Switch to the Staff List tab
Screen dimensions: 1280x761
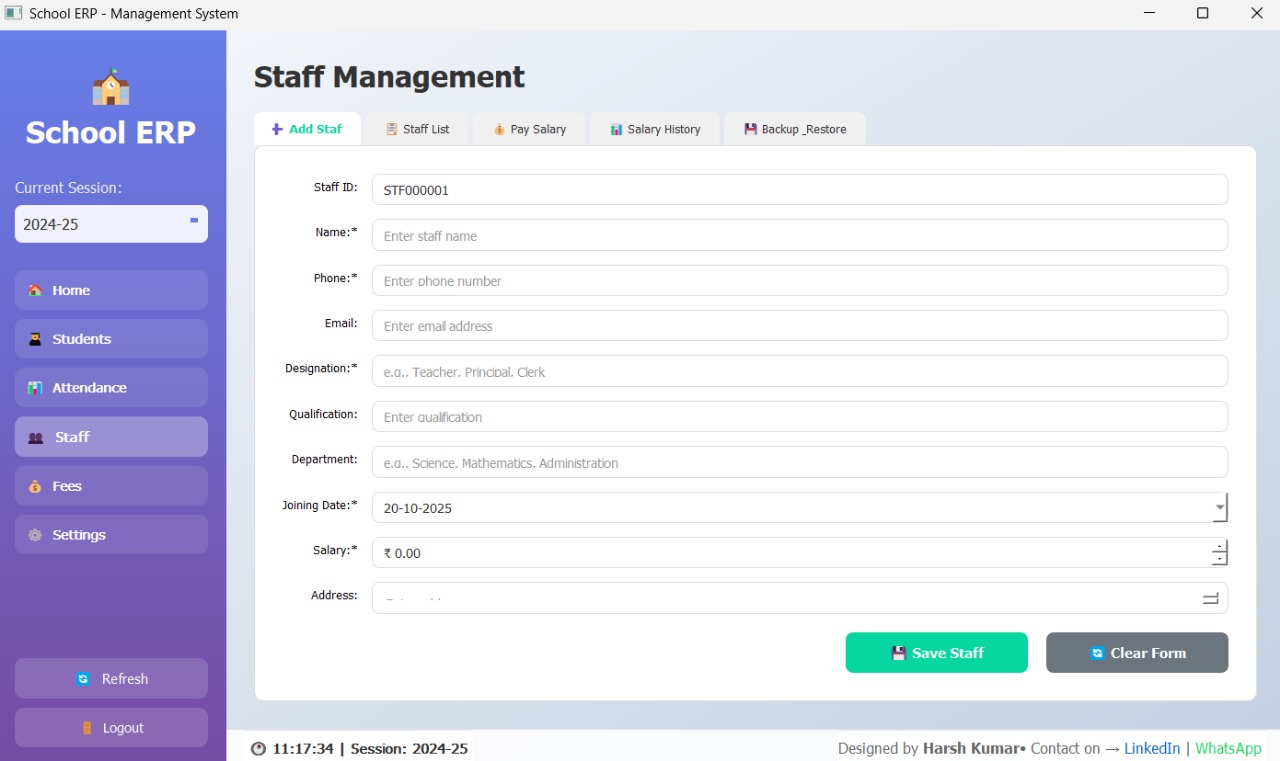coord(417,129)
